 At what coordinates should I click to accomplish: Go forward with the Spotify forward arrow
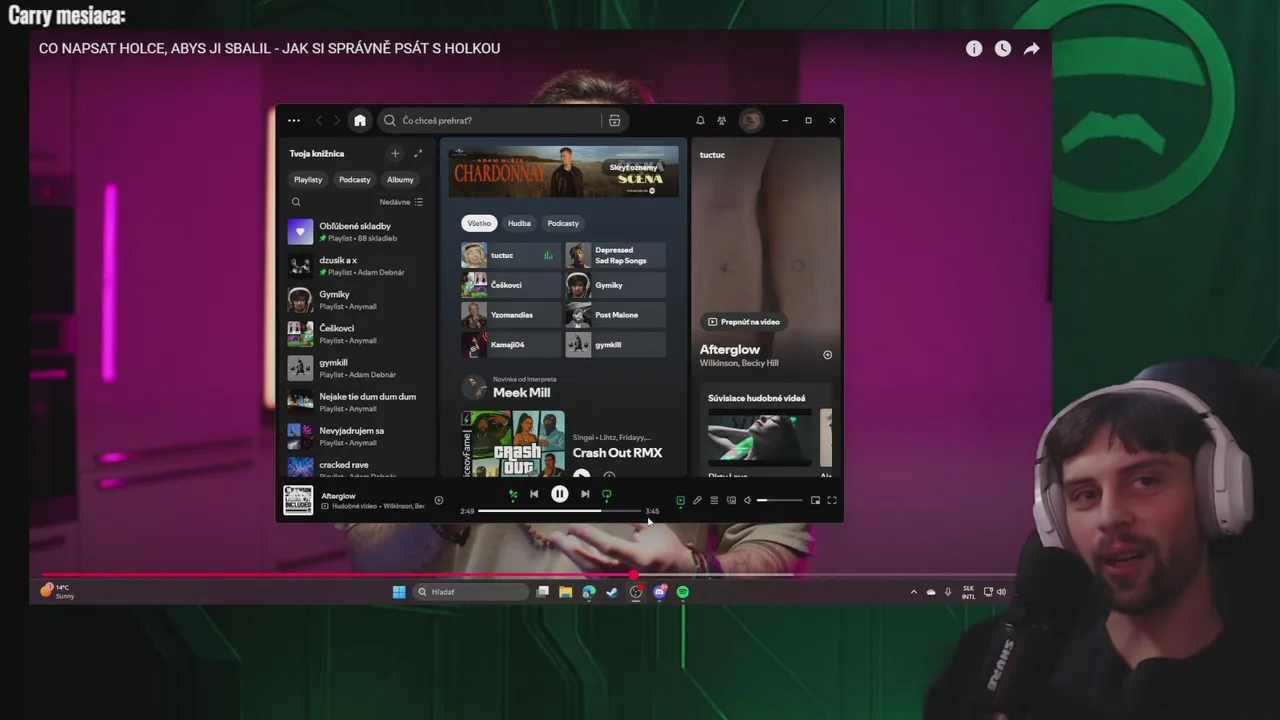coord(337,120)
